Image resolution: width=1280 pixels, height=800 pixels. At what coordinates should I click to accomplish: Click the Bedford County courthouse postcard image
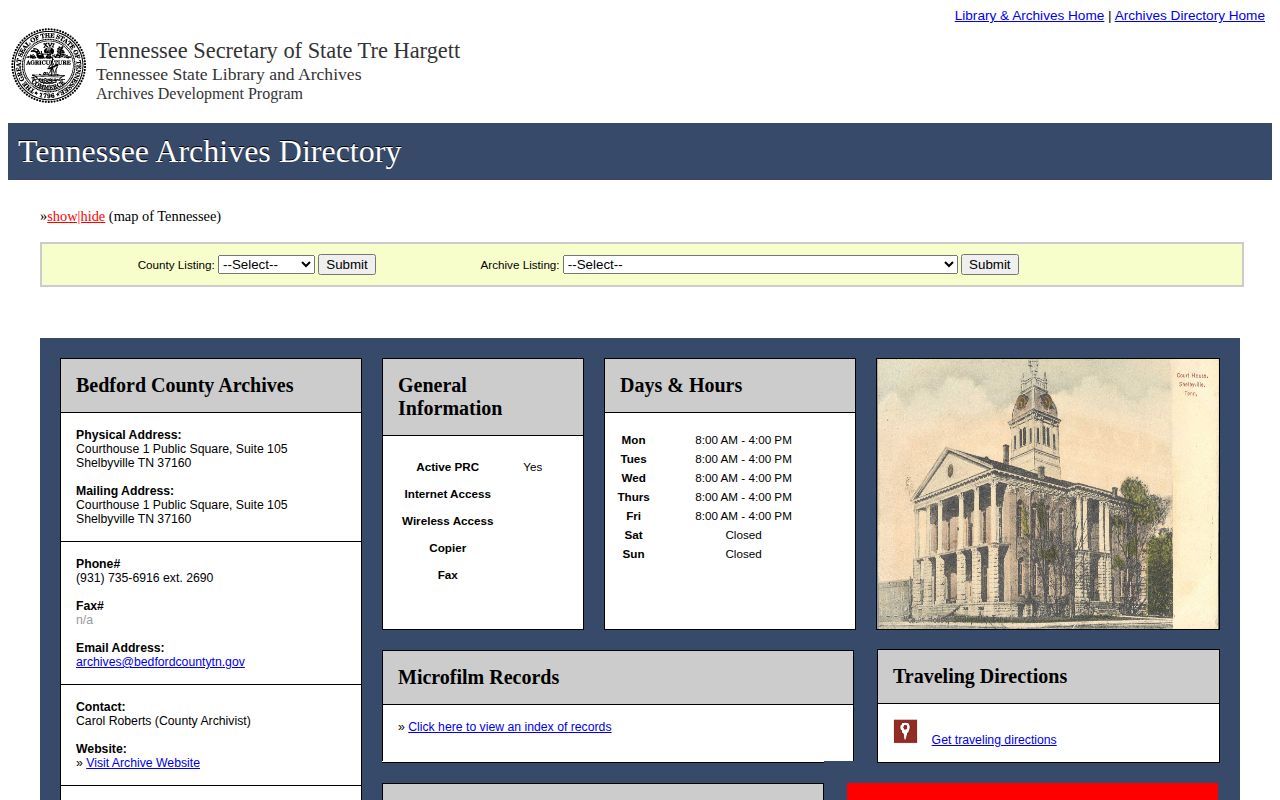tap(1048, 494)
